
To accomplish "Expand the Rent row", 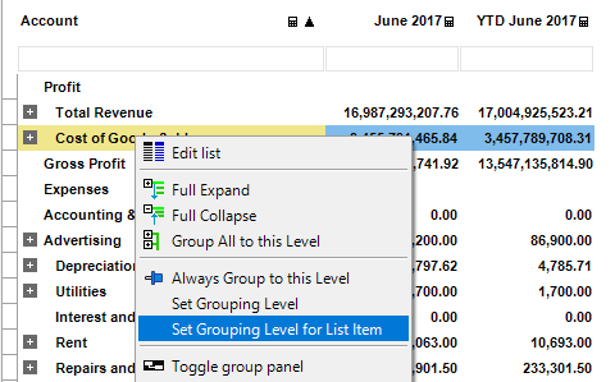I will pyautogui.click(x=30, y=342).
